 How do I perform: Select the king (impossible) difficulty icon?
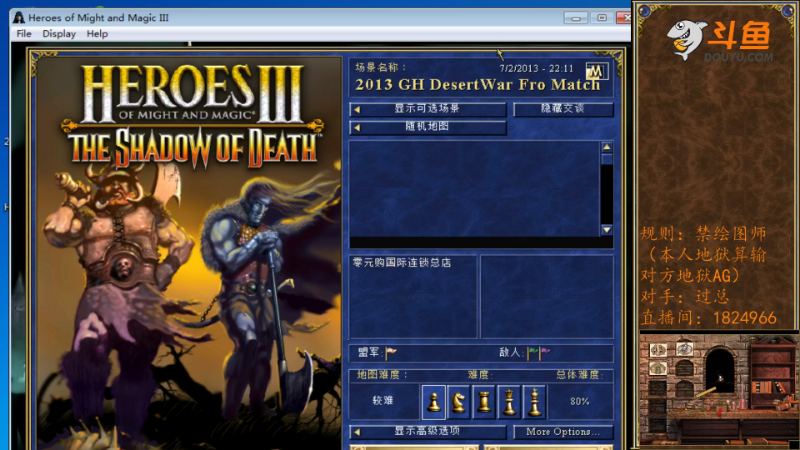pos(534,402)
